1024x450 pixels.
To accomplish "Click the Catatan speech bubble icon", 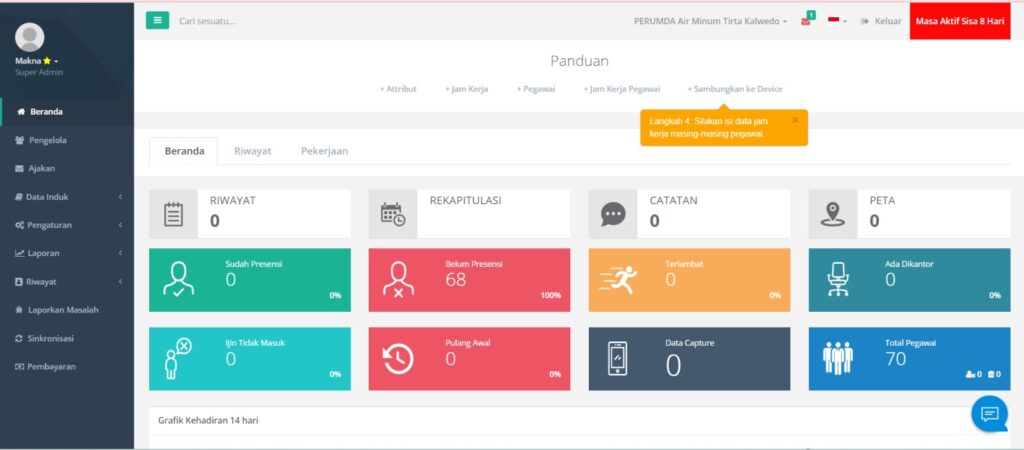I will tap(613, 214).
